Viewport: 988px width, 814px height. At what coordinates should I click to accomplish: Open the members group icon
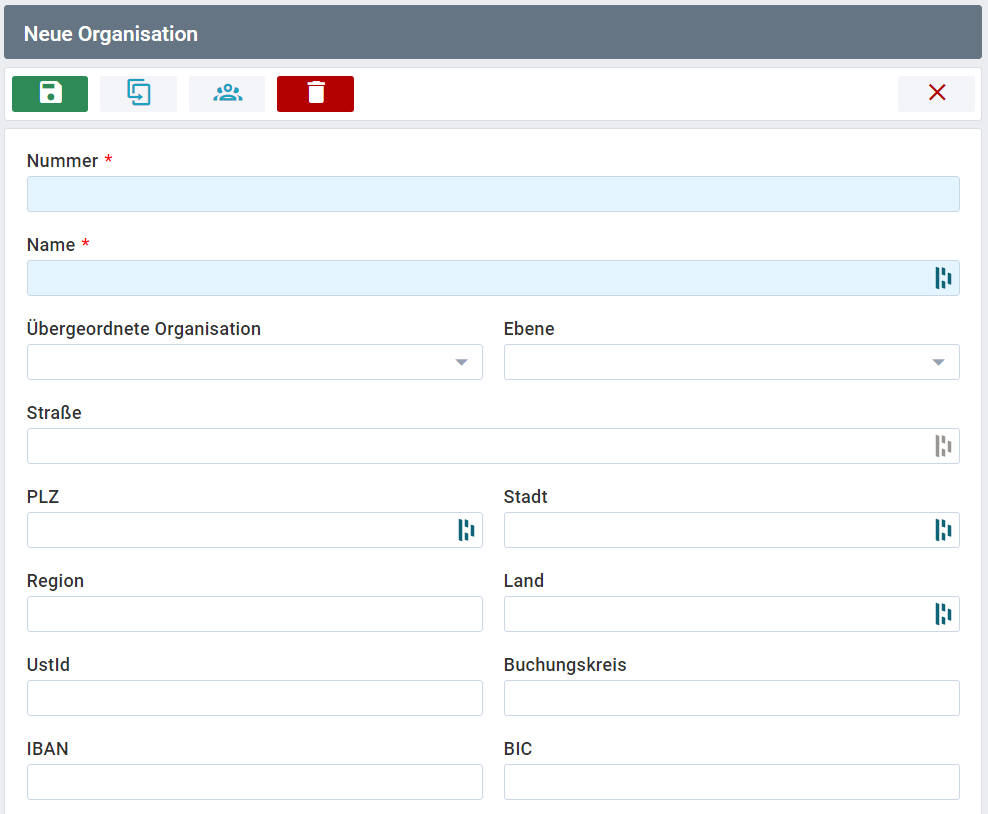pyautogui.click(x=227, y=94)
